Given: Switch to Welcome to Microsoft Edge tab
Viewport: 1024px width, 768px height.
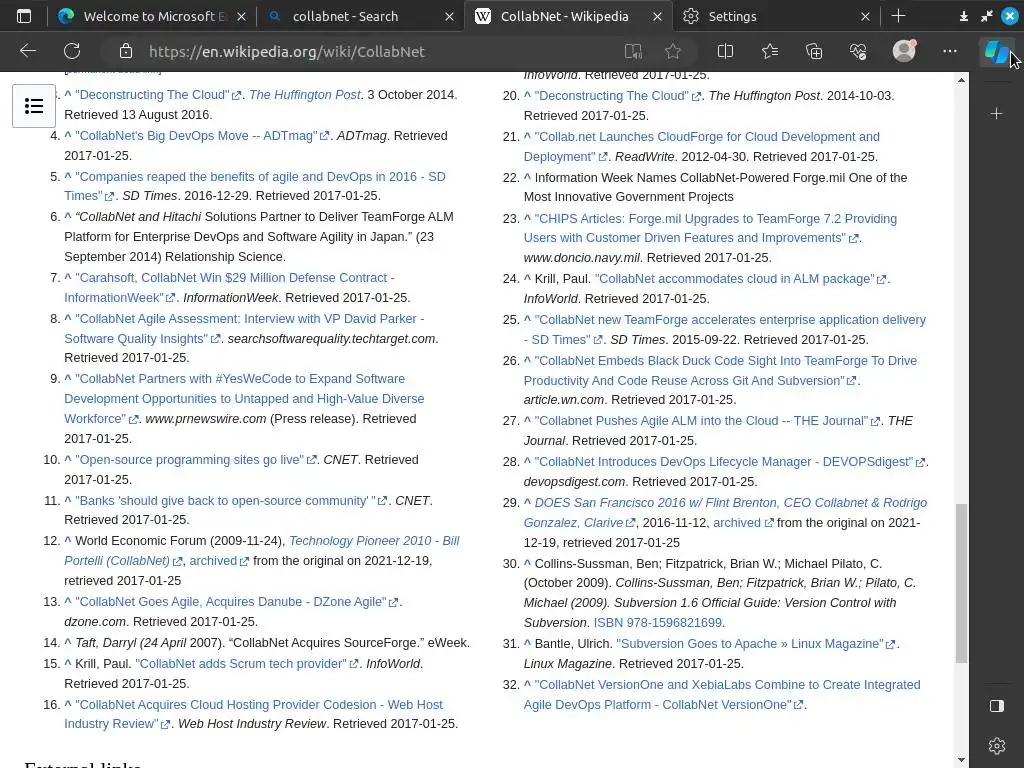Looking at the screenshot, I should [x=151, y=16].
